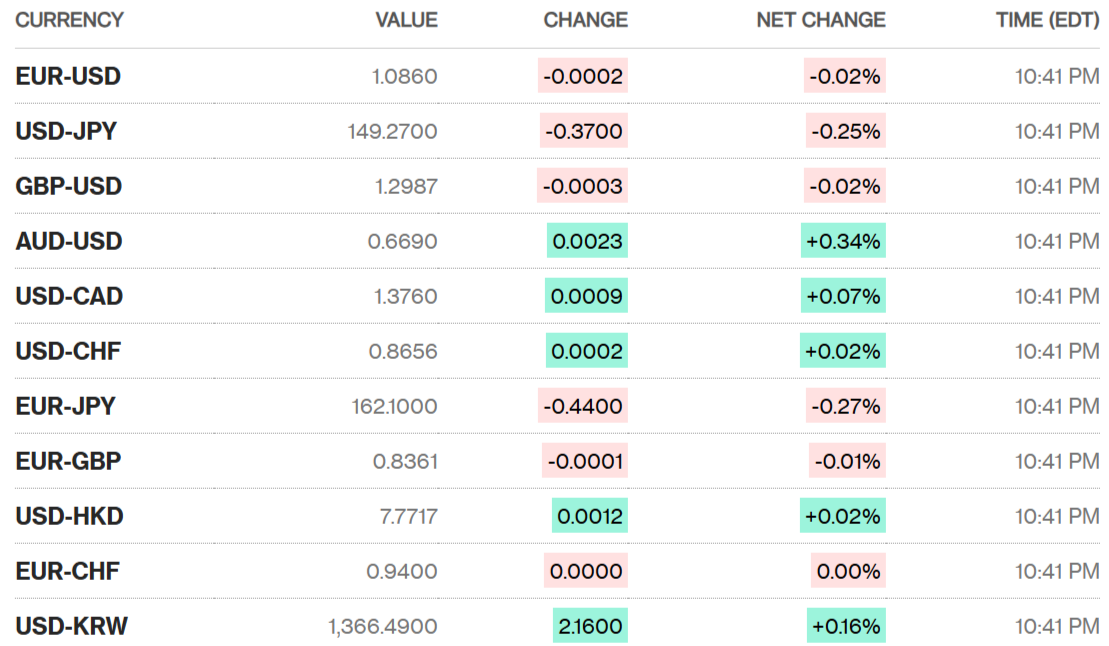Open the EUR-GBP pair link
This screenshot has height=646, width=1109.
coord(68,461)
